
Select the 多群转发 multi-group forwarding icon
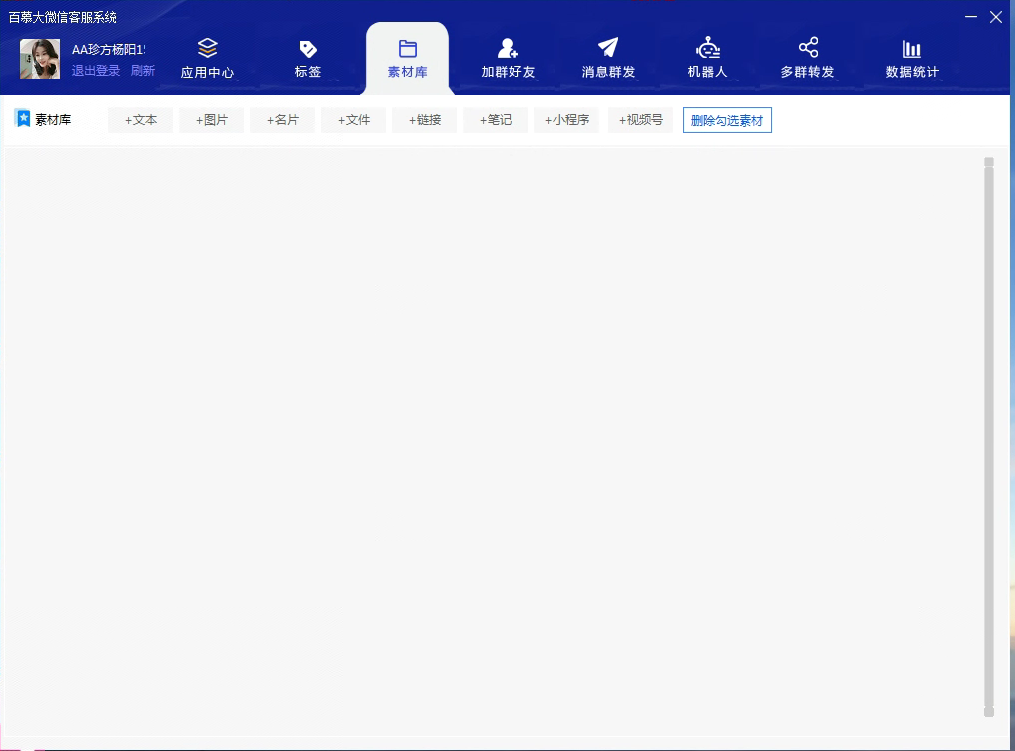click(808, 57)
